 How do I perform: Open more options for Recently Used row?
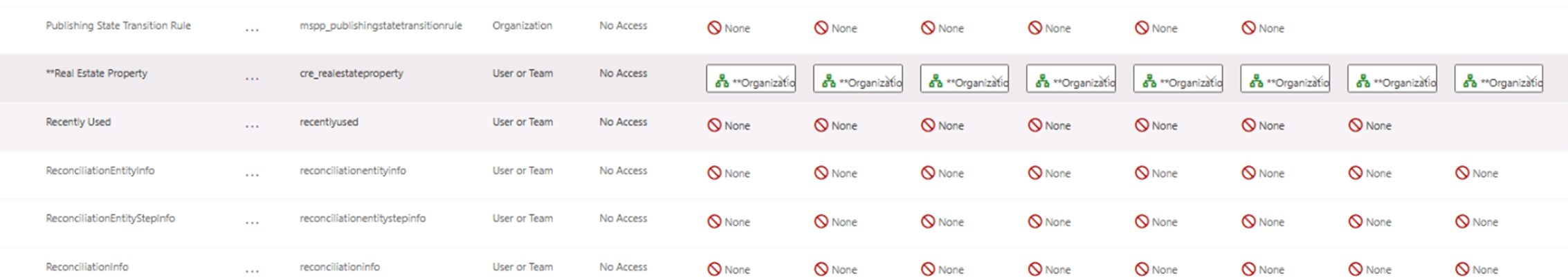click(x=252, y=127)
